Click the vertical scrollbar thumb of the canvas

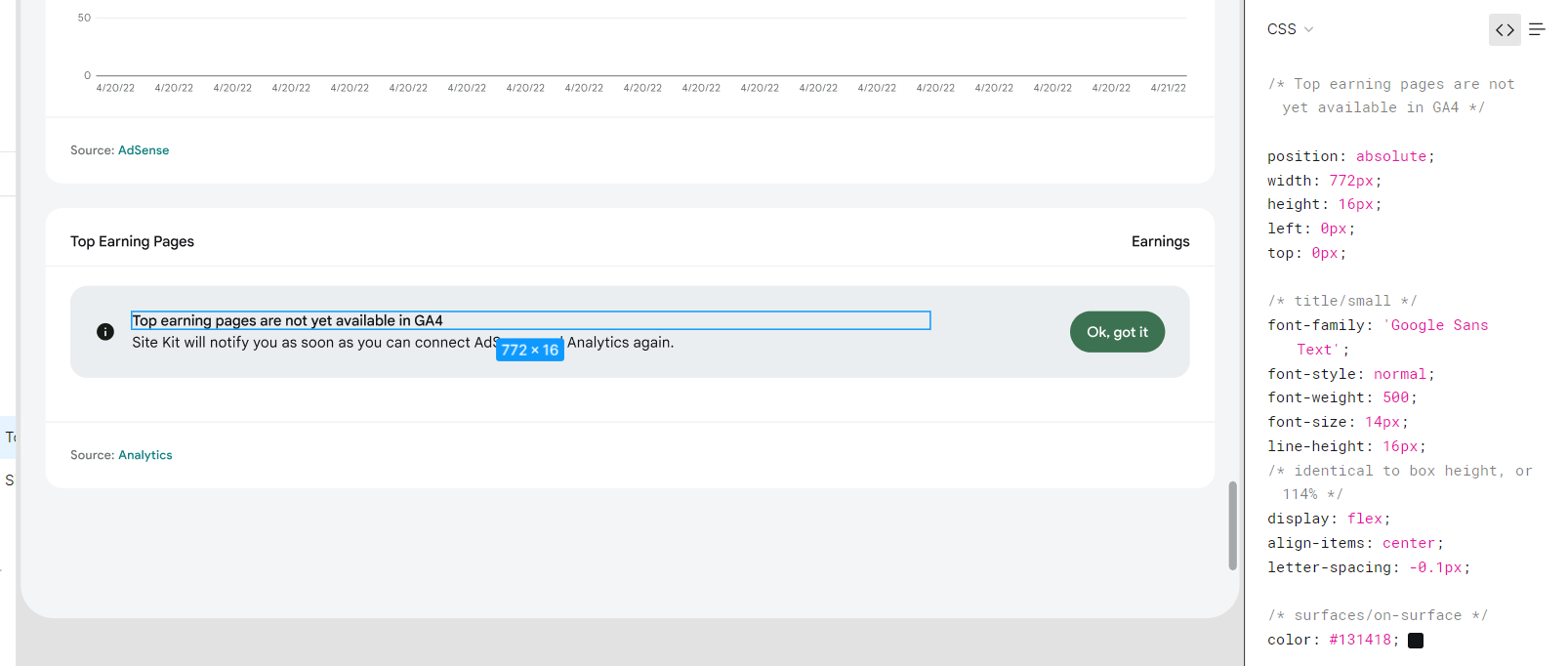(x=1232, y=525)
